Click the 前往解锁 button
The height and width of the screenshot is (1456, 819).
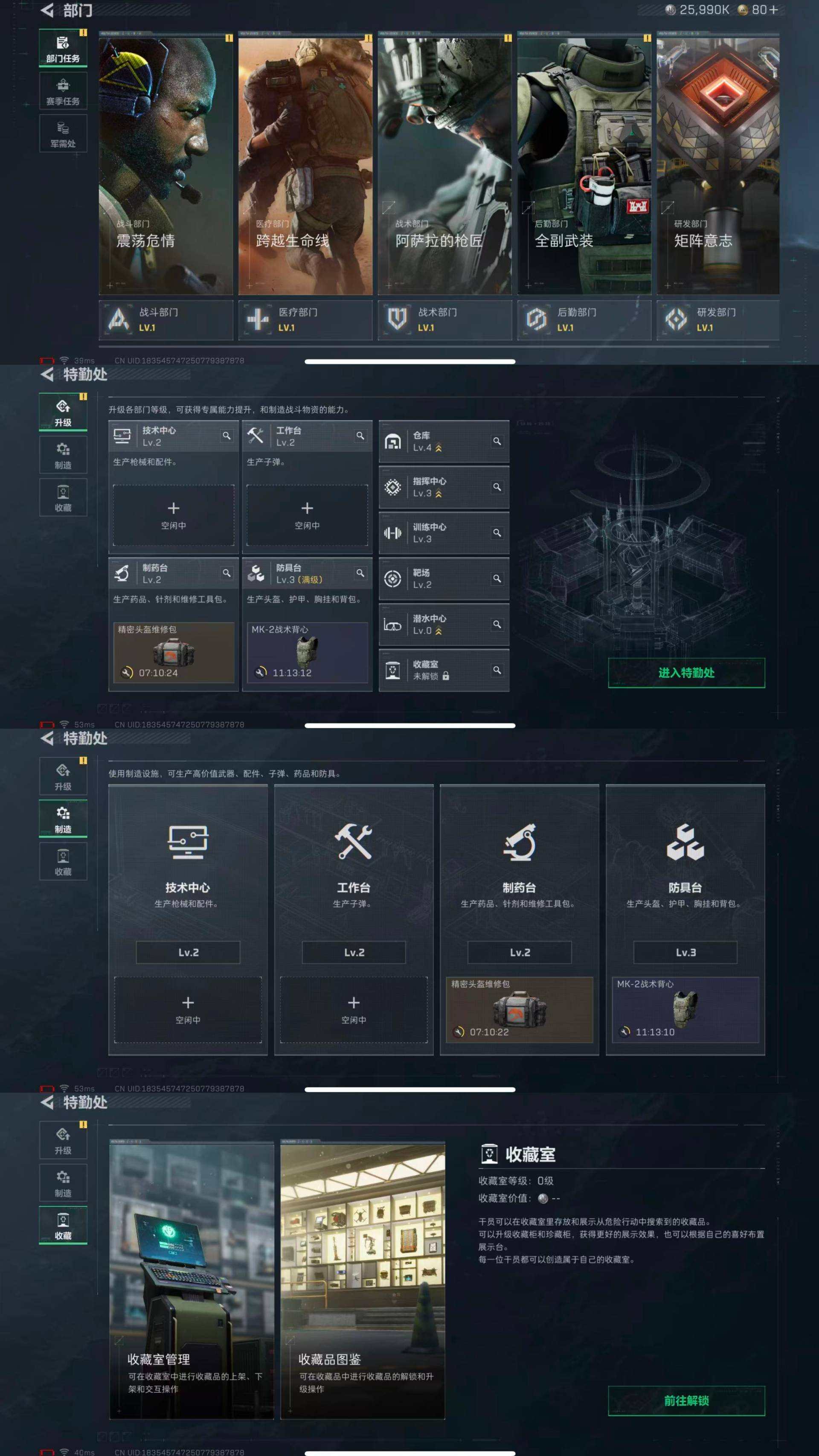[x=686, y=1401]
